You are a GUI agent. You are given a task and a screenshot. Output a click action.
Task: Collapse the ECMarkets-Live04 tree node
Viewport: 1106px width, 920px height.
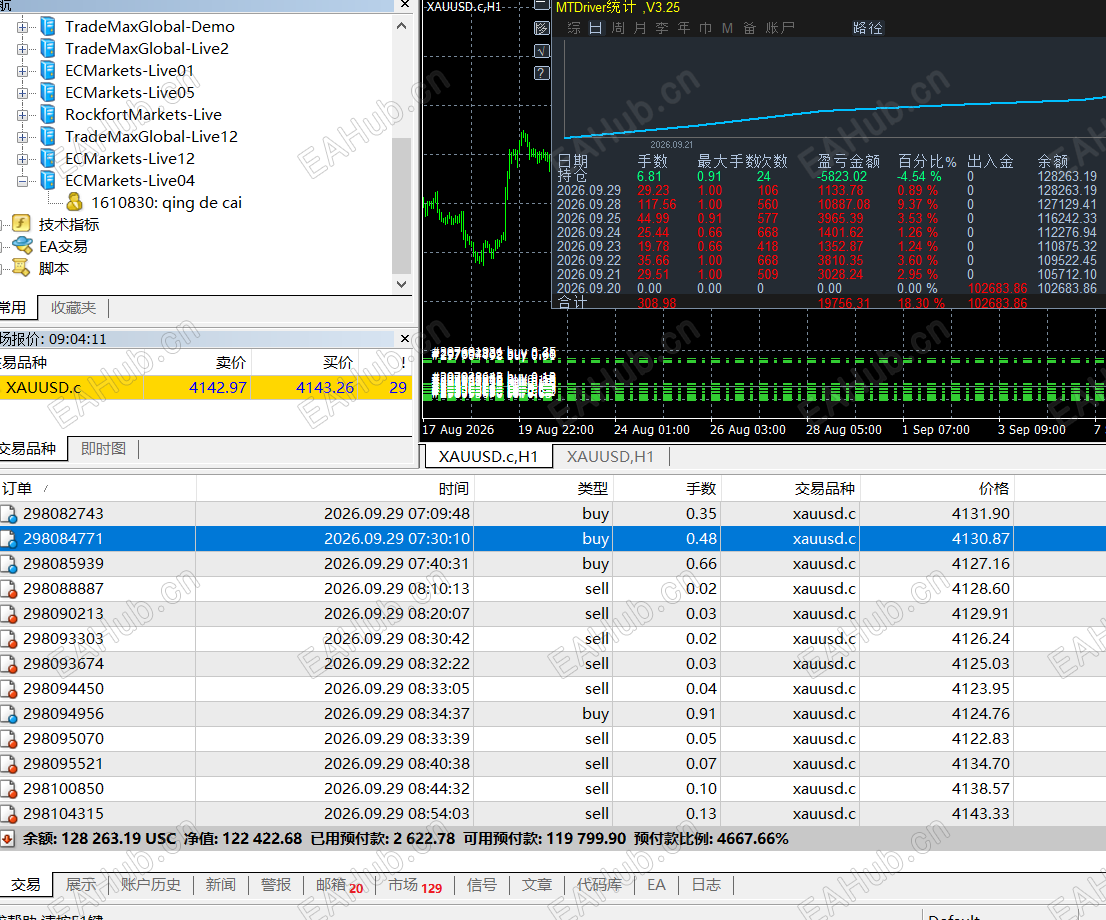[x=23, y=181]
